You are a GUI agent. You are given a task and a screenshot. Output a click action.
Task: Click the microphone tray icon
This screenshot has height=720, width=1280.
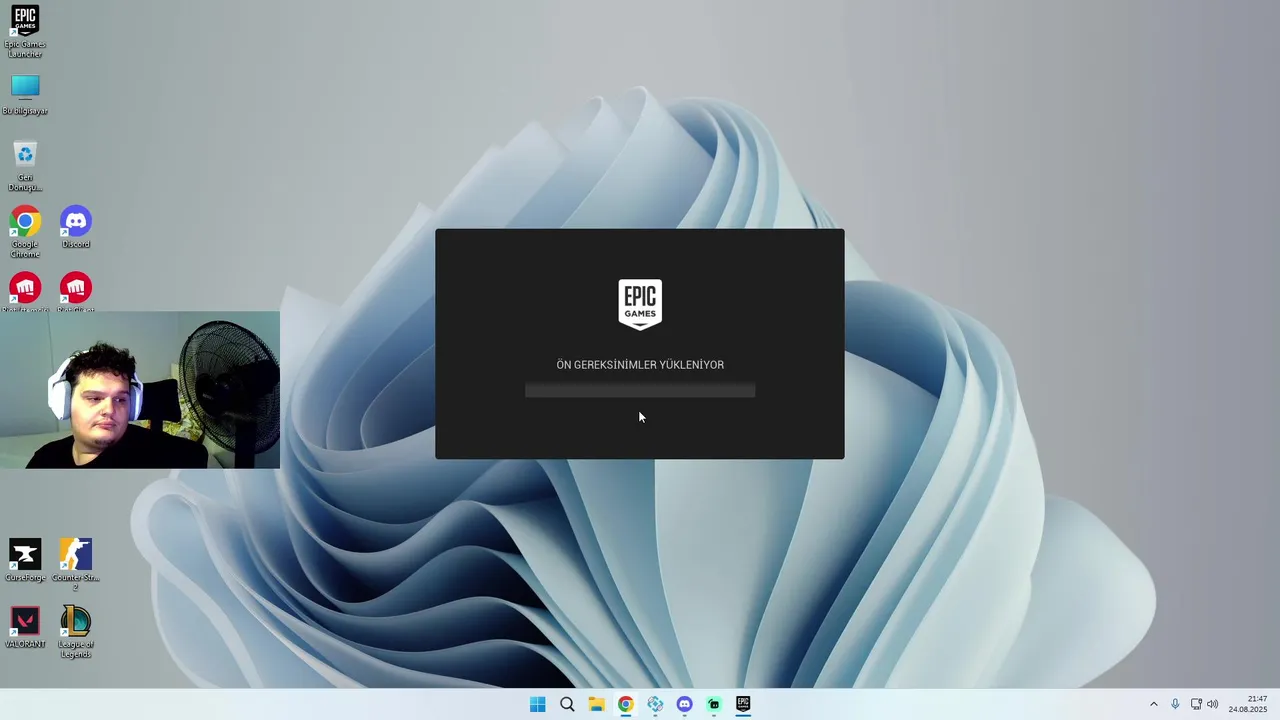coord(1175,704)
